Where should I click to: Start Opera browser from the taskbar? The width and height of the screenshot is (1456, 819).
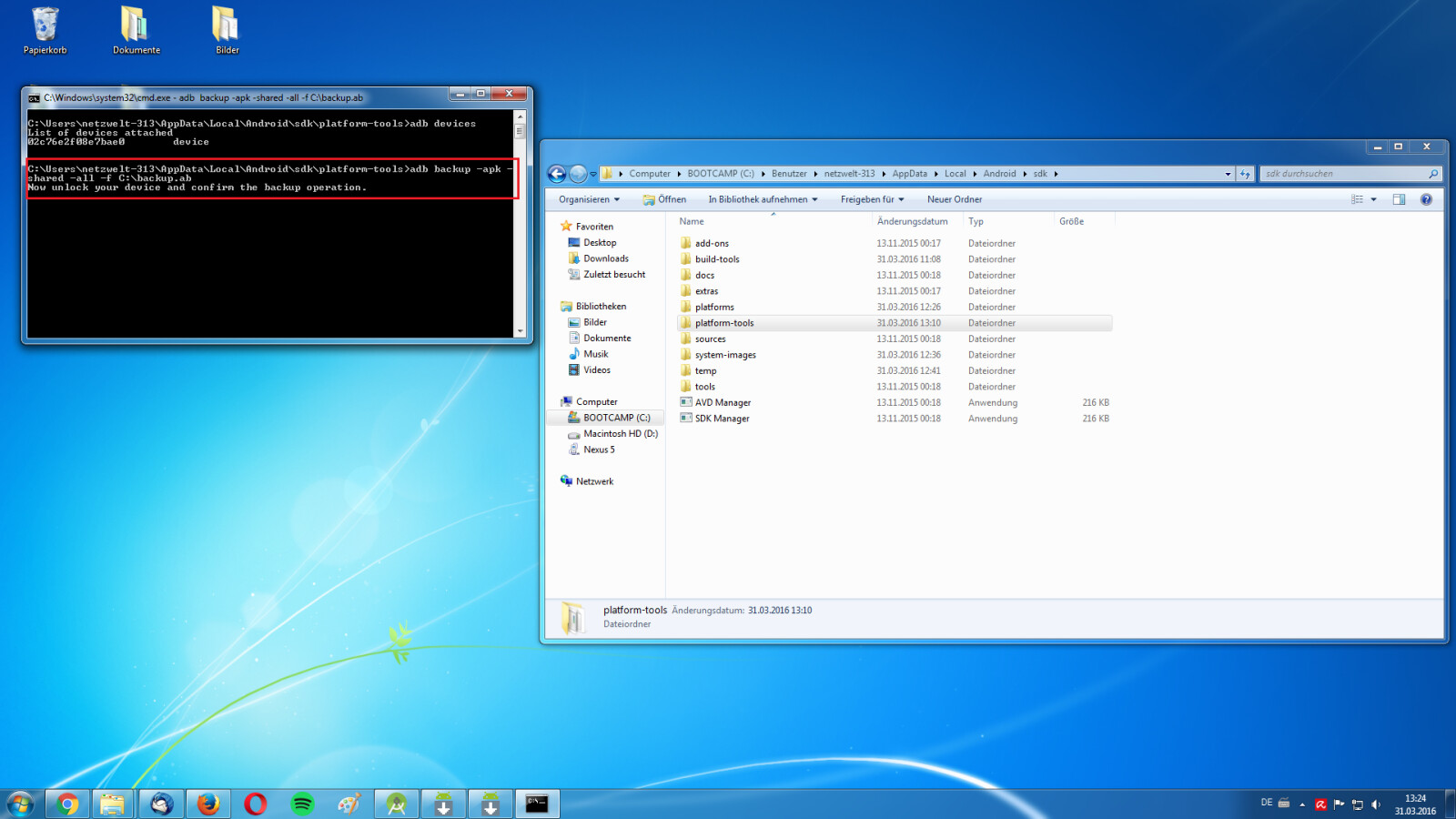256,804
